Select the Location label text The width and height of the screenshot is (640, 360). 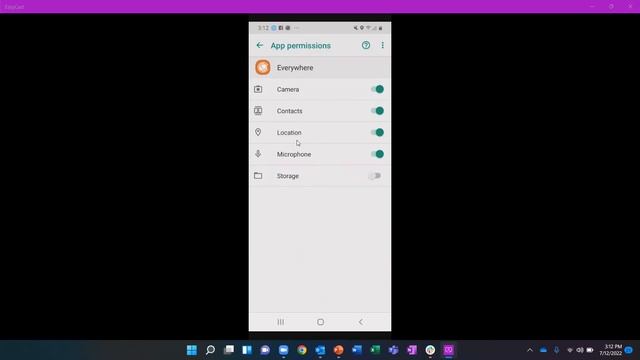point(289,133)
